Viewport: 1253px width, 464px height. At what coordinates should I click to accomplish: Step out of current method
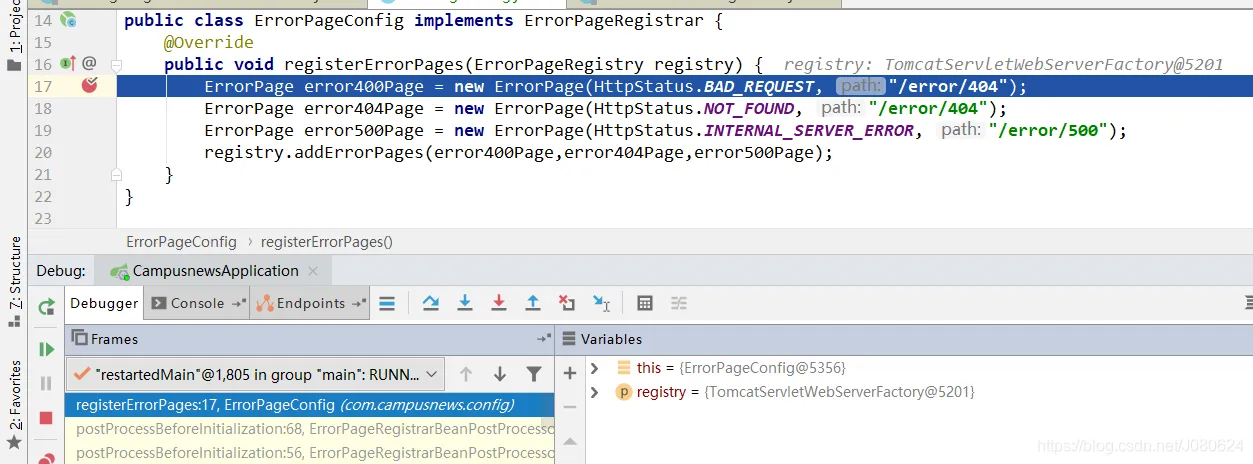(533, 303)
